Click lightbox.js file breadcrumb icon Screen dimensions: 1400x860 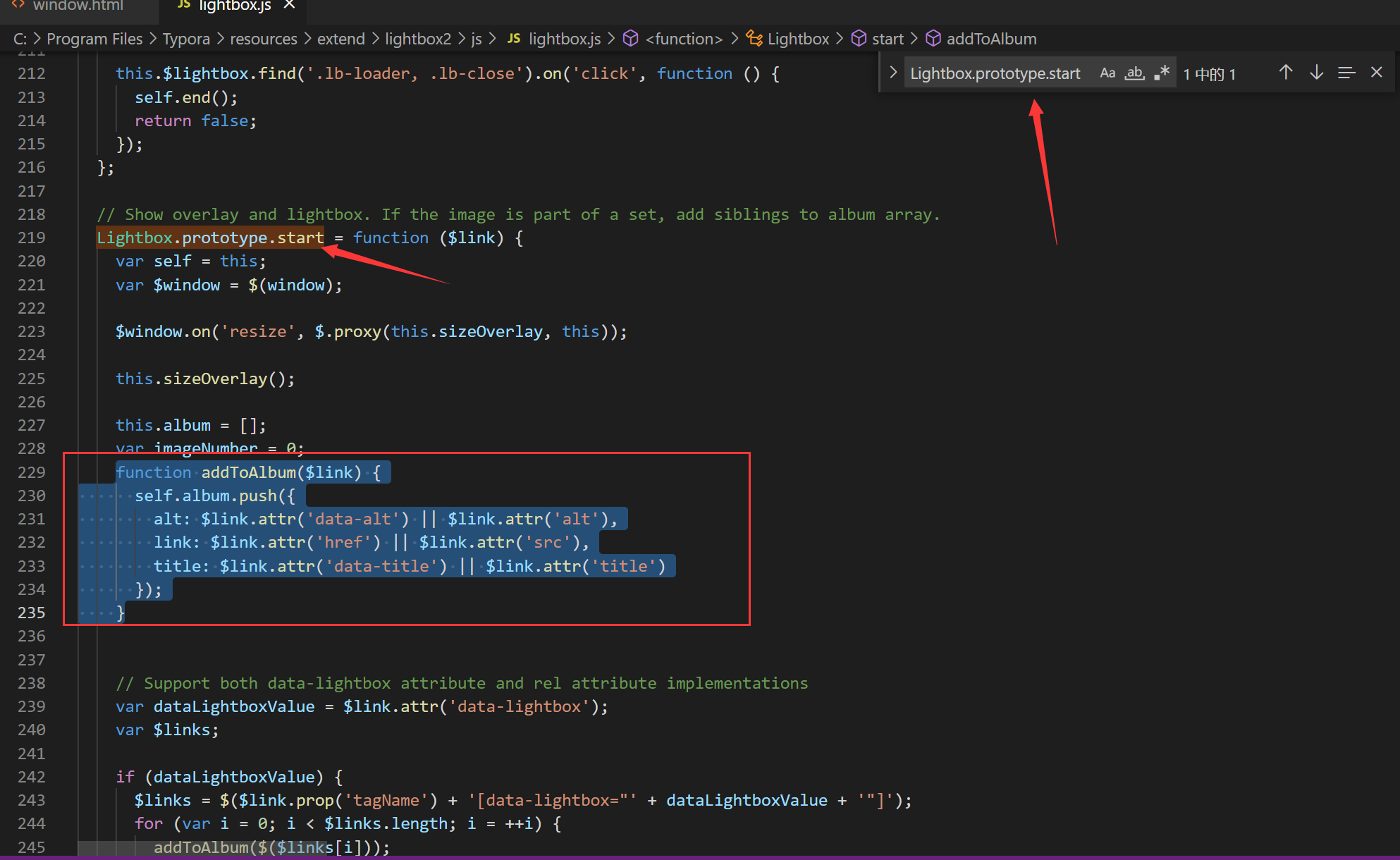(514, 39)
